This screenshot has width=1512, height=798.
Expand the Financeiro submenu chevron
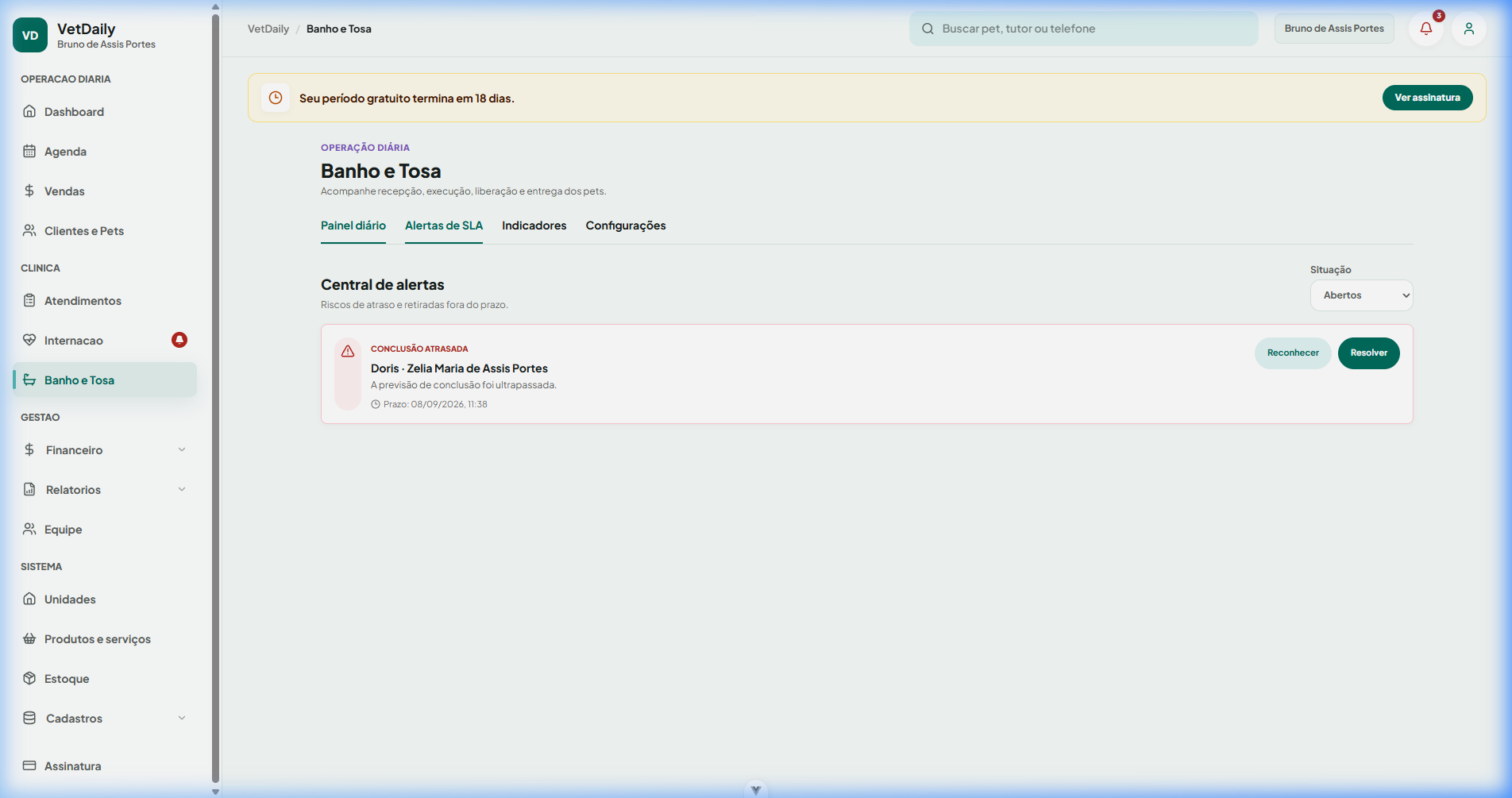[182, 449]
